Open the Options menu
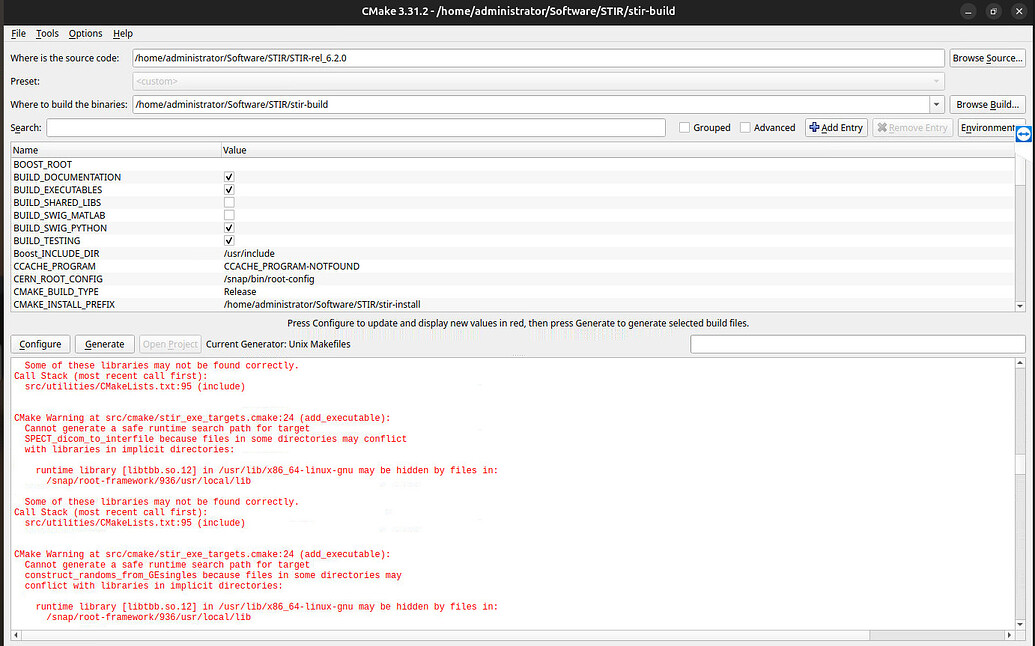The height and width of the screenshot is (646, 1035). click(85, 33)
